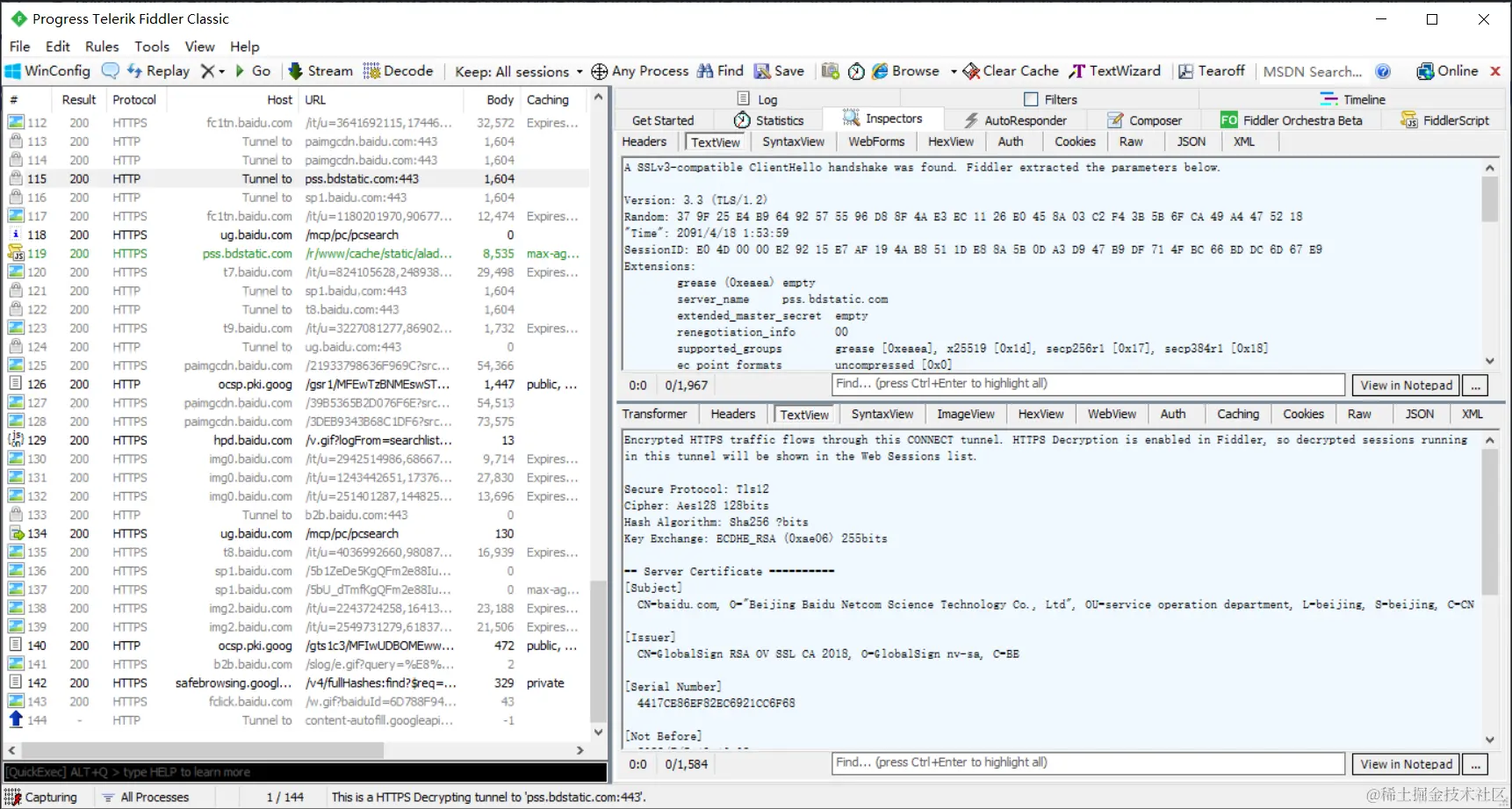
Task: Open the Tools menu
Action: [x=152, y=47]
